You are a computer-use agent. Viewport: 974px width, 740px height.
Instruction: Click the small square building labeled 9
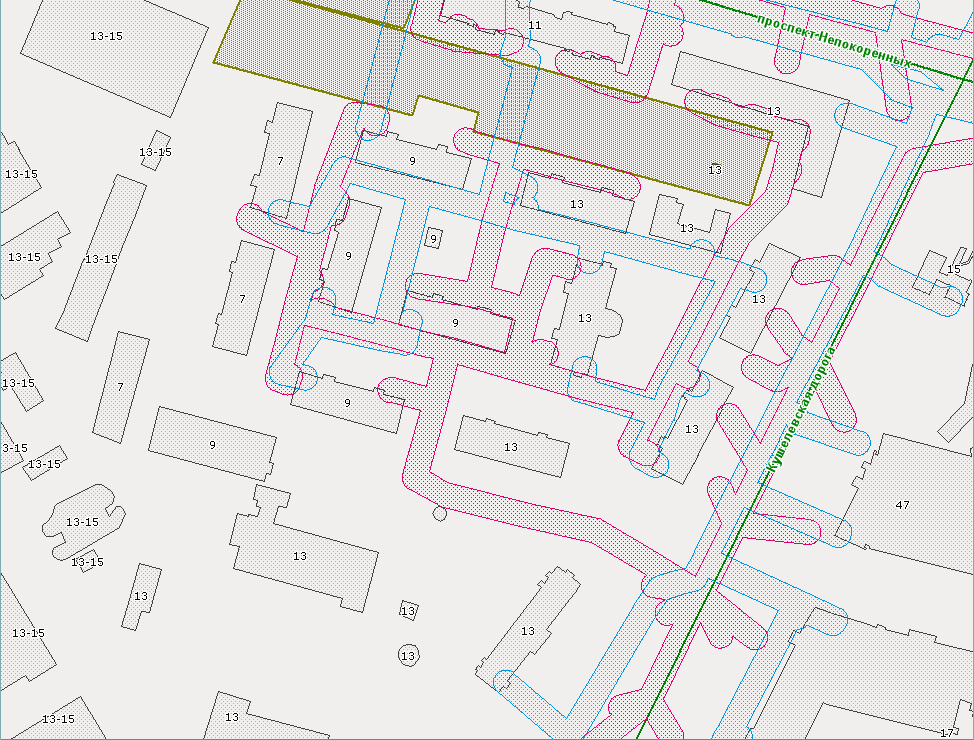click(x=433, y=238)
